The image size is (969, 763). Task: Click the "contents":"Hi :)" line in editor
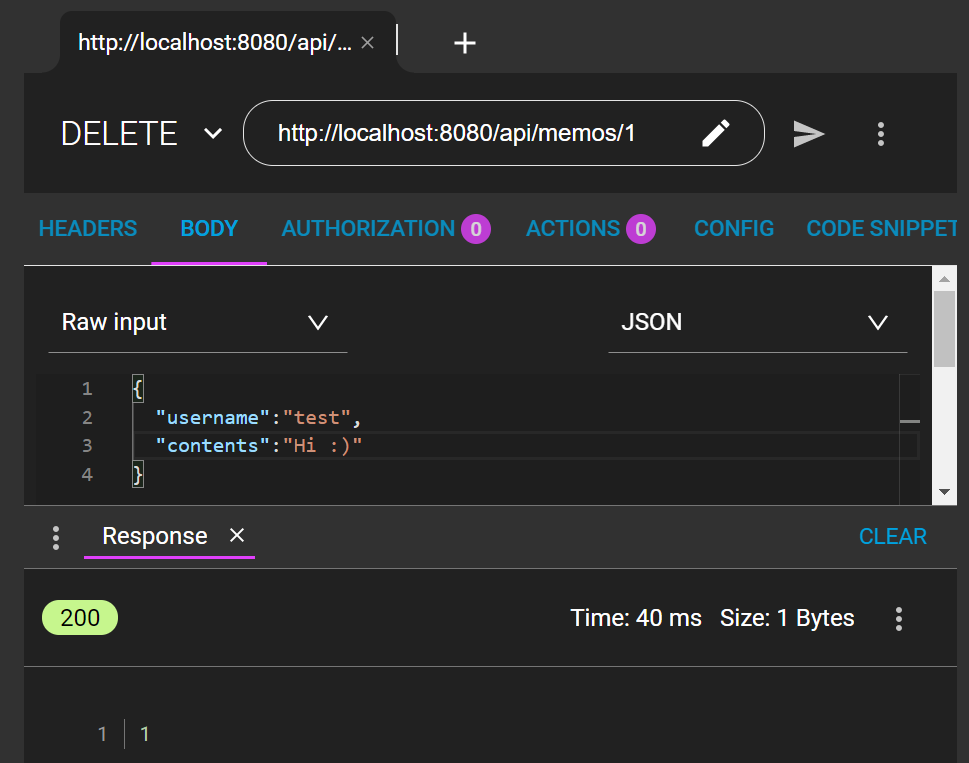(258, 445)
